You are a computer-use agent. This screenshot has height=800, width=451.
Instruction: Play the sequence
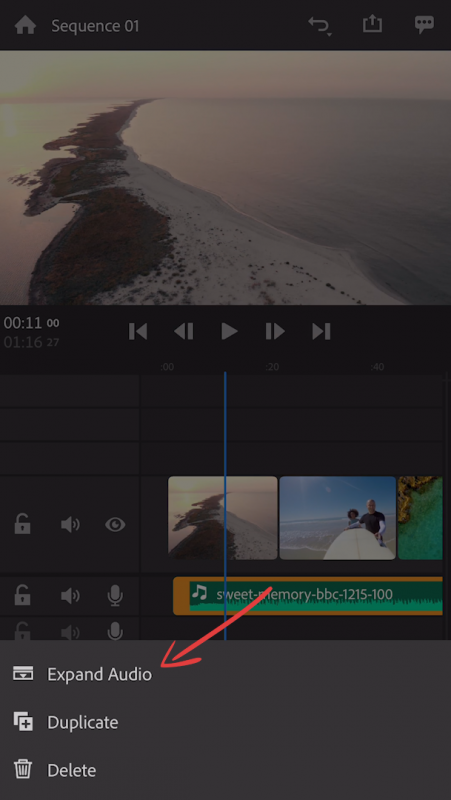click(230, 332)
